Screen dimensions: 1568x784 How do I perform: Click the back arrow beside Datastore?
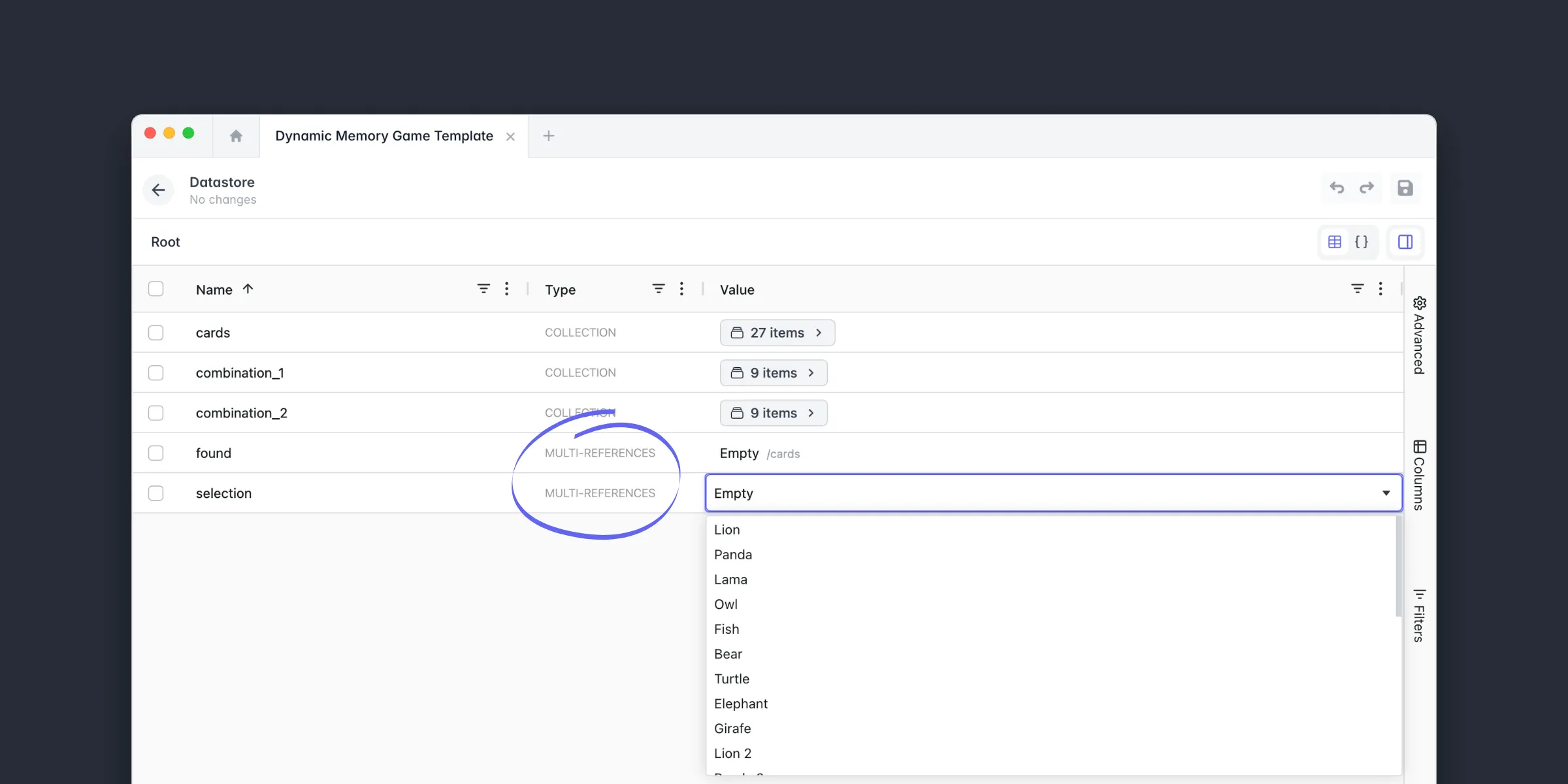pyautogui.click(x=158, y=190)
